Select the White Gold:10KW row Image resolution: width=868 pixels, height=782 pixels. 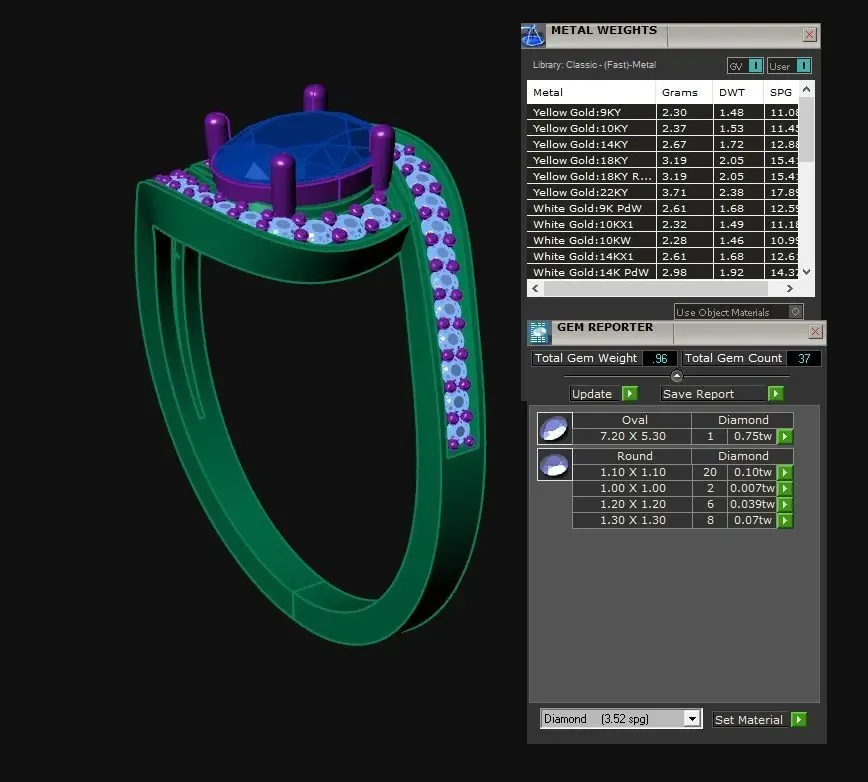(663, 241)
